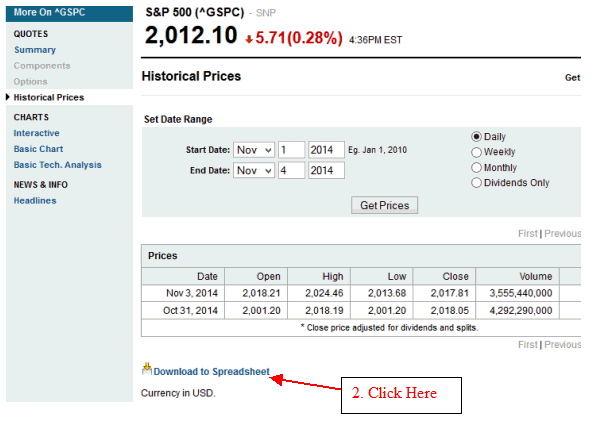Select the Daily radio button
Image resolution: width=599 pixels, height=438 pixels.
476,137
